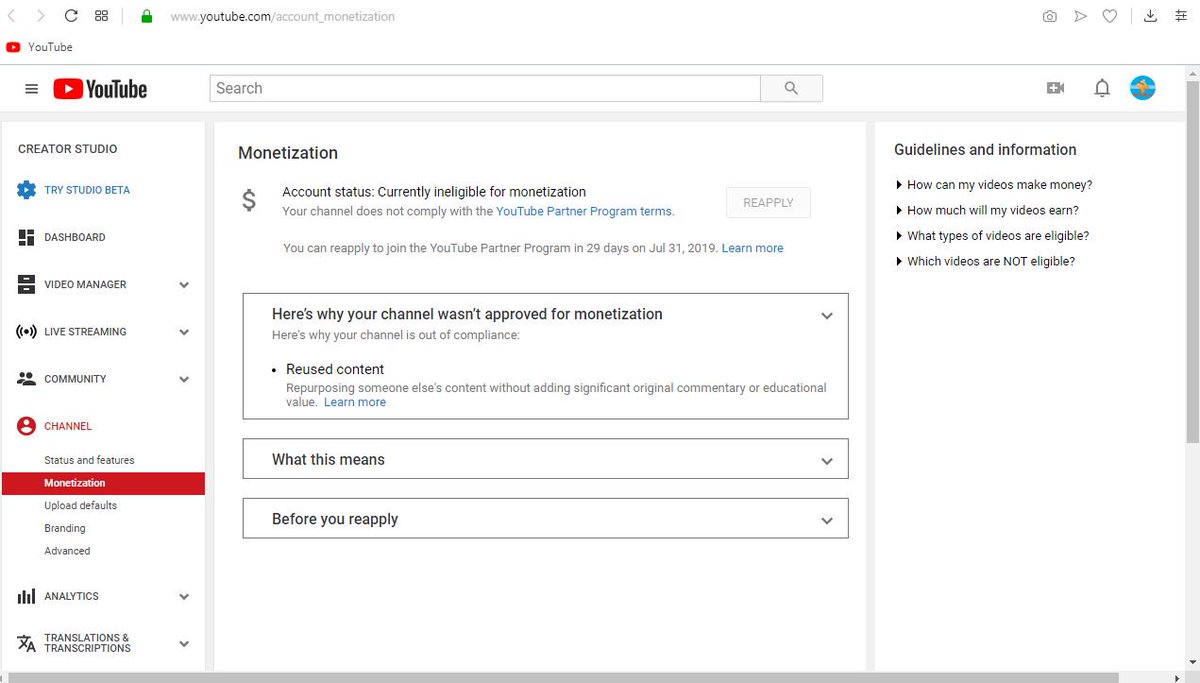Expand the Live Streaming section chevron
Viewport: 1200px width, 683px height.
pos(184,332)
